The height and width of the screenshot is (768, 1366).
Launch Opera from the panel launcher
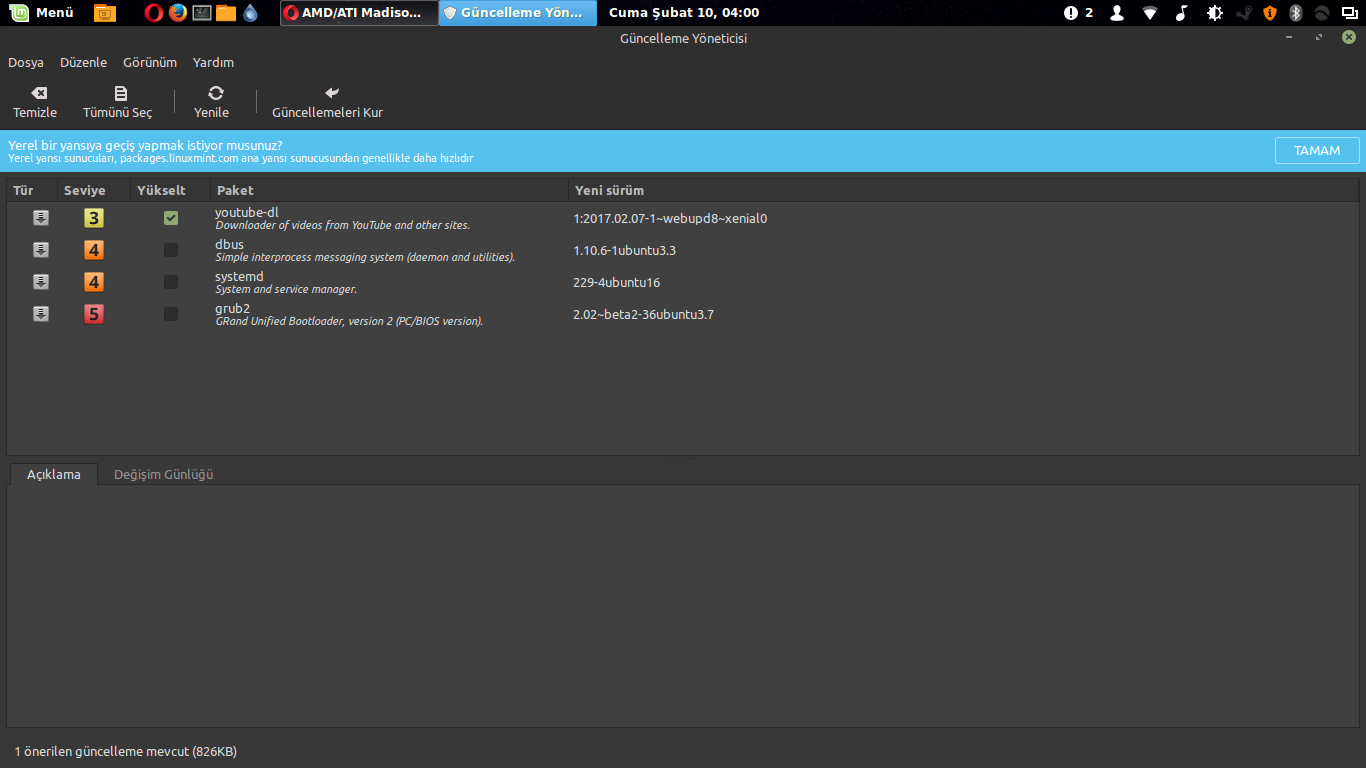pos(153,13)
